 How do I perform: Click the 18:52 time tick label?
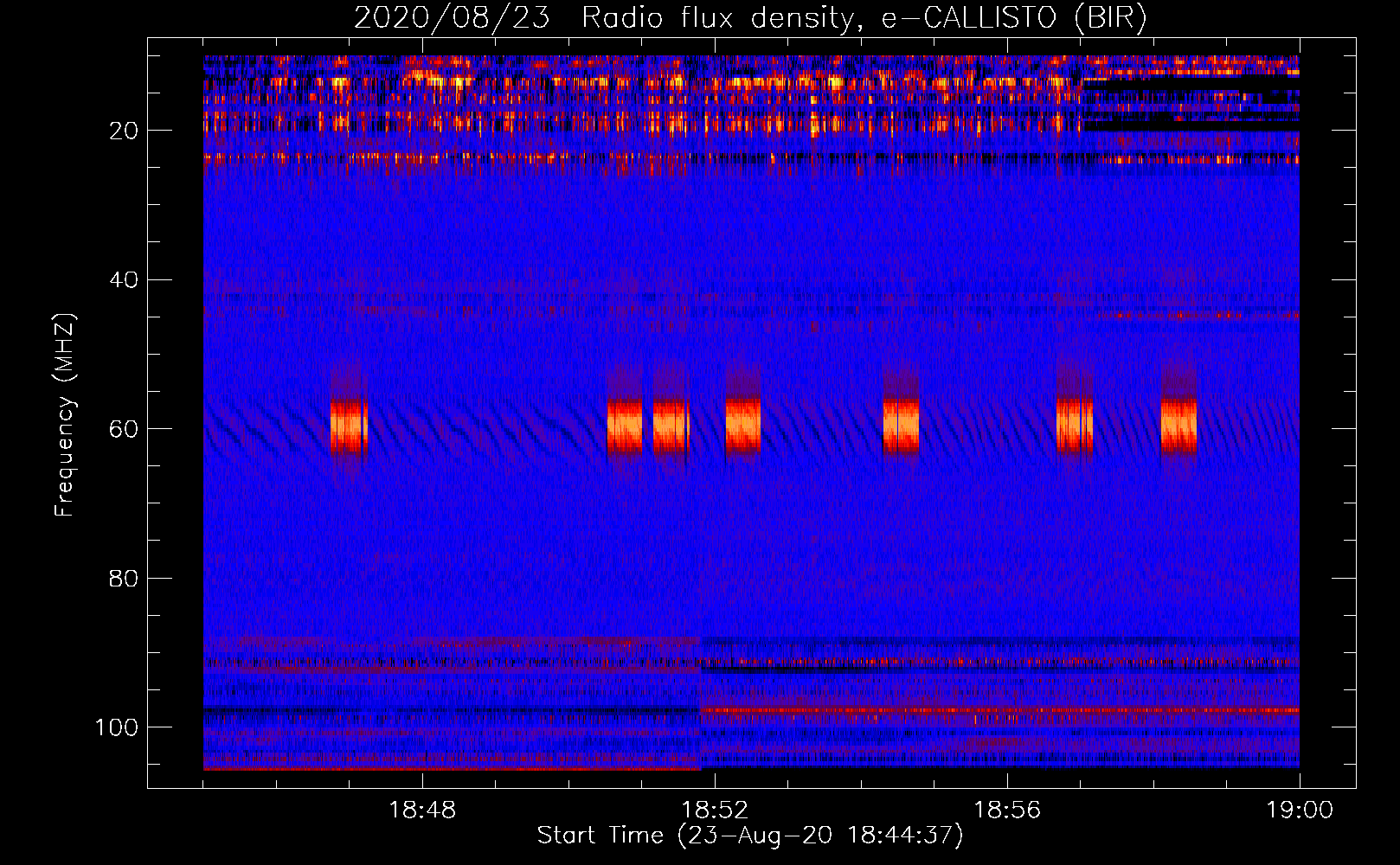(715, 811)
